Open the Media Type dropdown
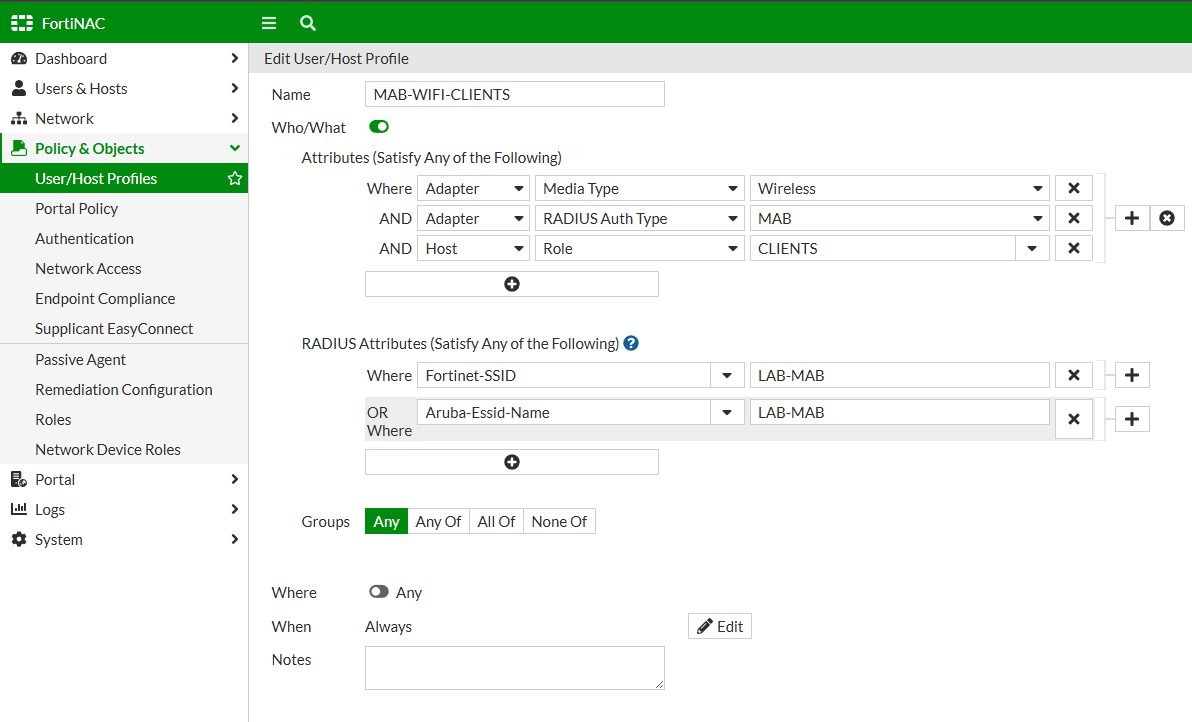This screenshot has width=1192, height=722. coord(639,188)
